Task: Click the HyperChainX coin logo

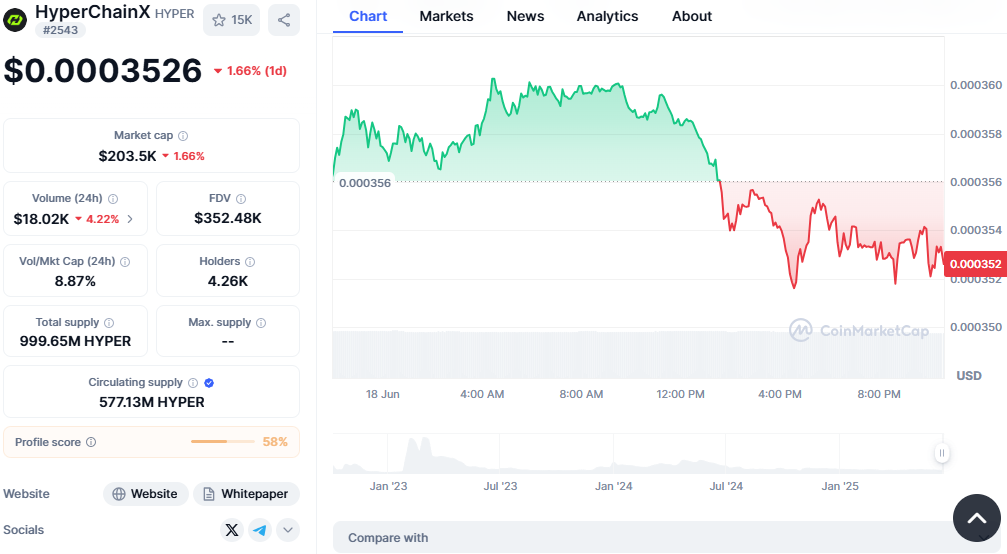Action: [15, 20]
